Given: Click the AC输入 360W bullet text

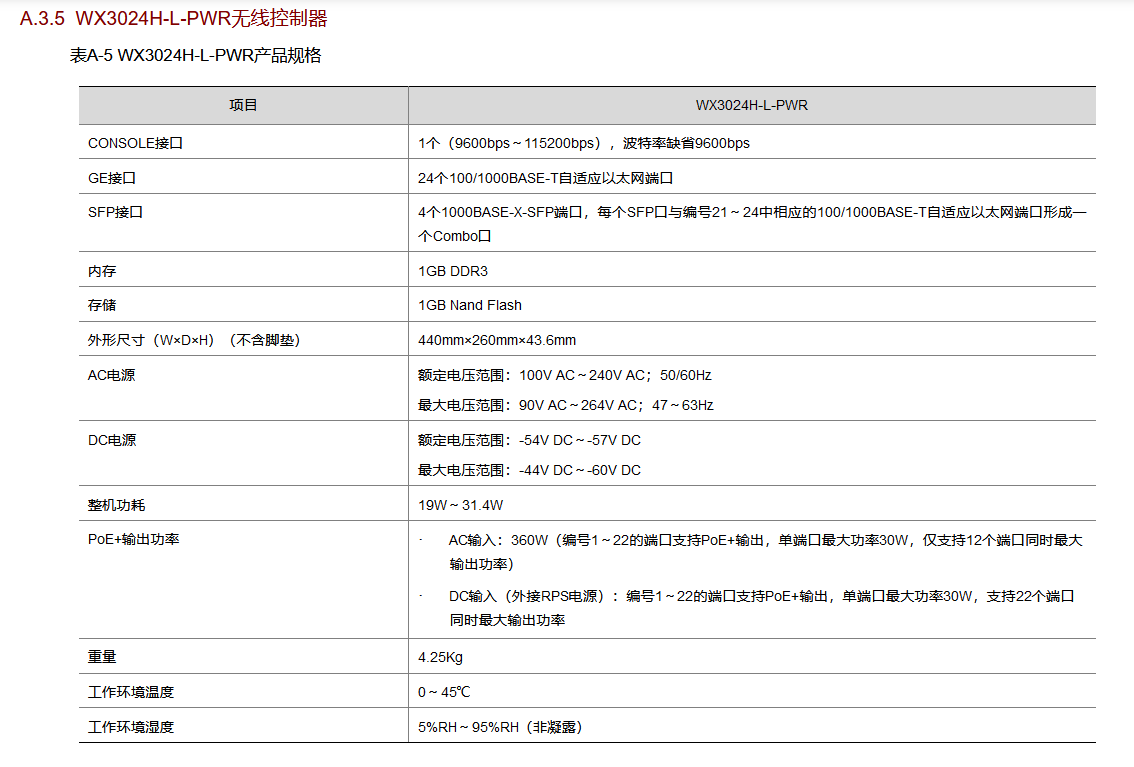Looking at the screenshot, I should pos(765,552).
